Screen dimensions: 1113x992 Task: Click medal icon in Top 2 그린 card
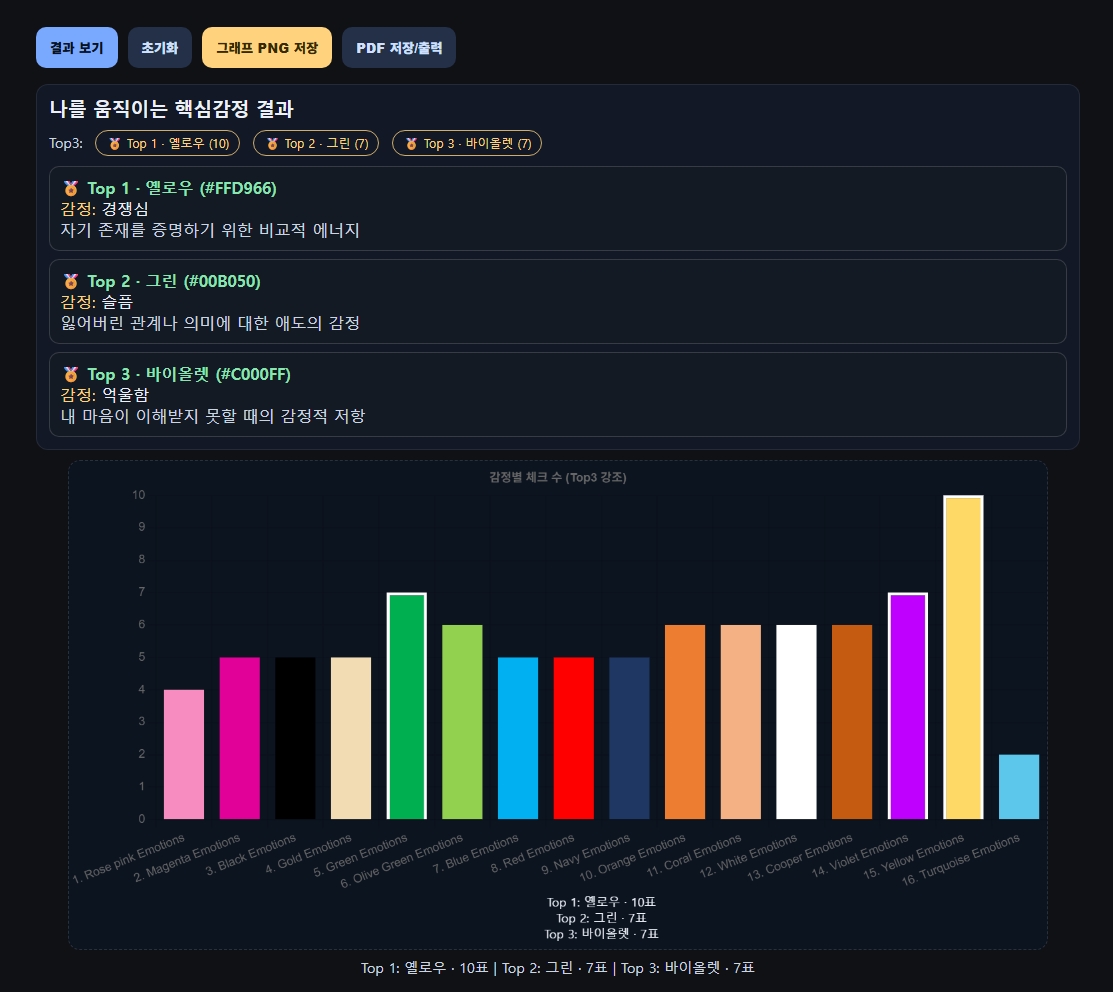pyautogui.click(x=71, y=281)
